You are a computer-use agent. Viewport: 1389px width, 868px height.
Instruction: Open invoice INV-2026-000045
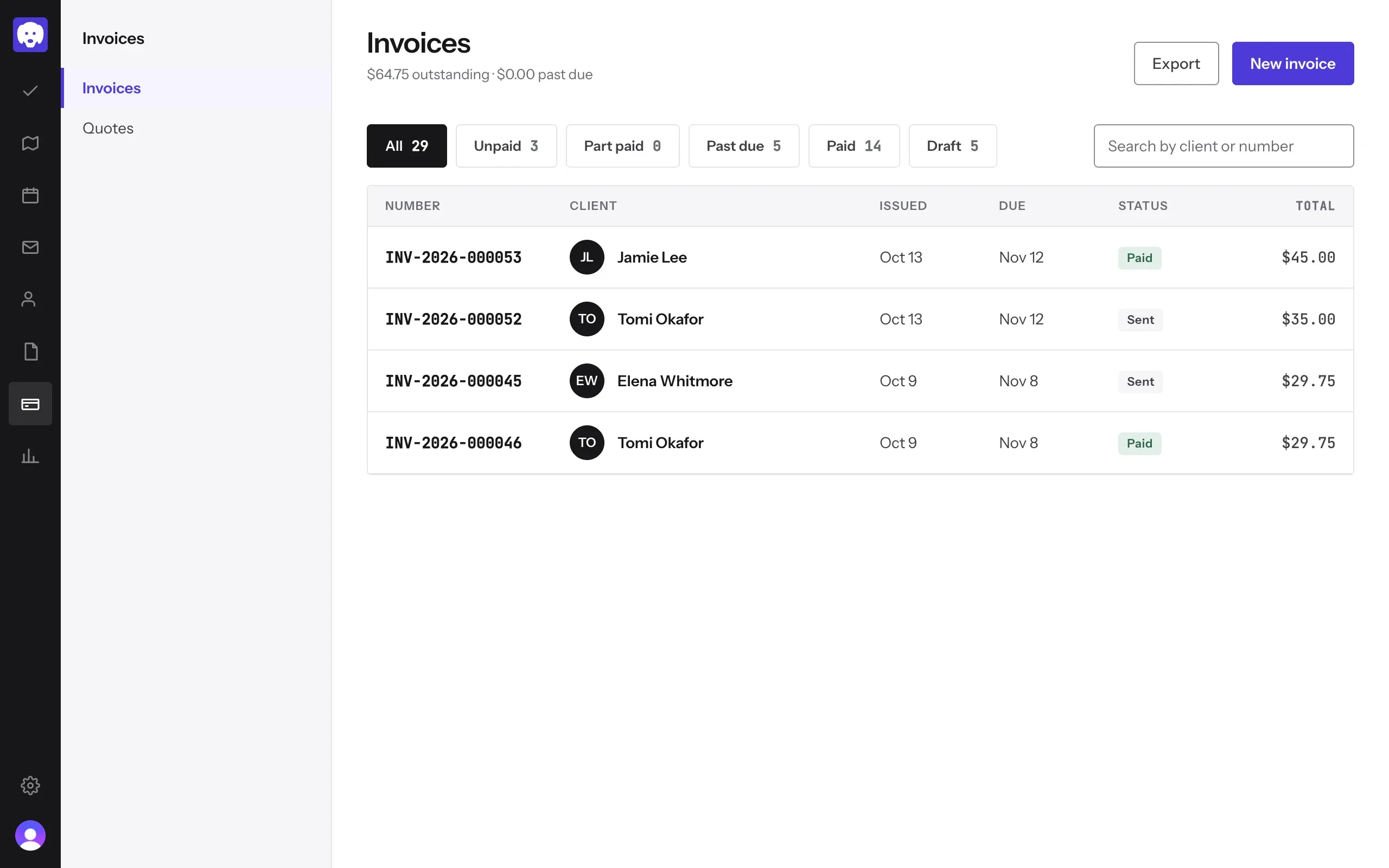pyautogui.click(x=453, y=381)
